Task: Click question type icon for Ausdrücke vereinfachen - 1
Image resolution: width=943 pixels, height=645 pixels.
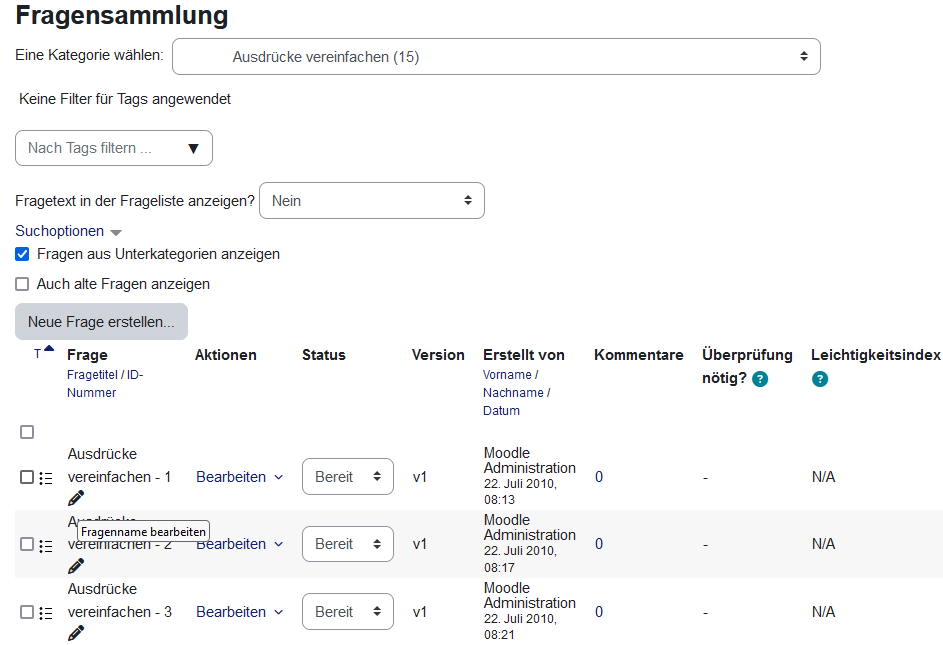Action: click(46, 478)
